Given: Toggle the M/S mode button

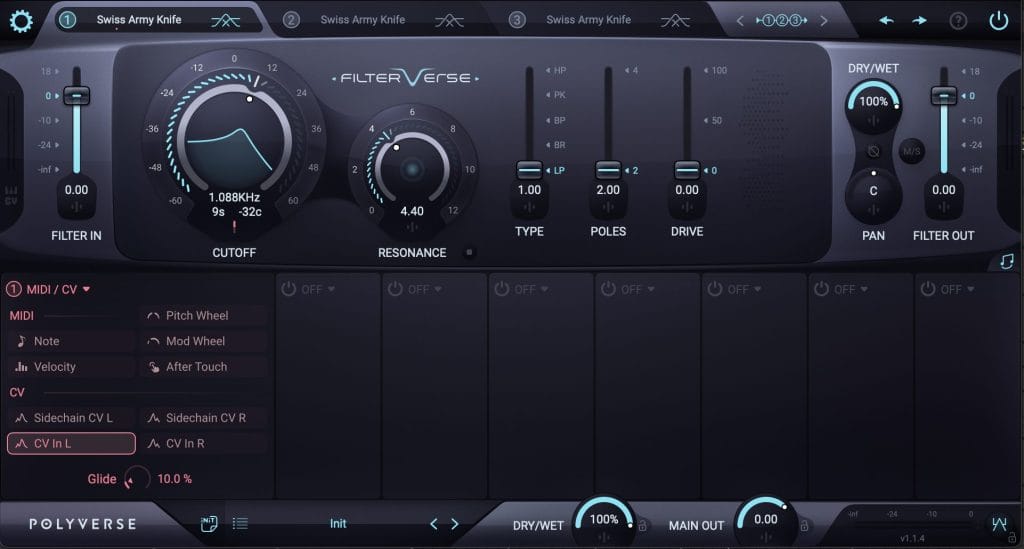Looking at the screenshot, I should [911, 152].
